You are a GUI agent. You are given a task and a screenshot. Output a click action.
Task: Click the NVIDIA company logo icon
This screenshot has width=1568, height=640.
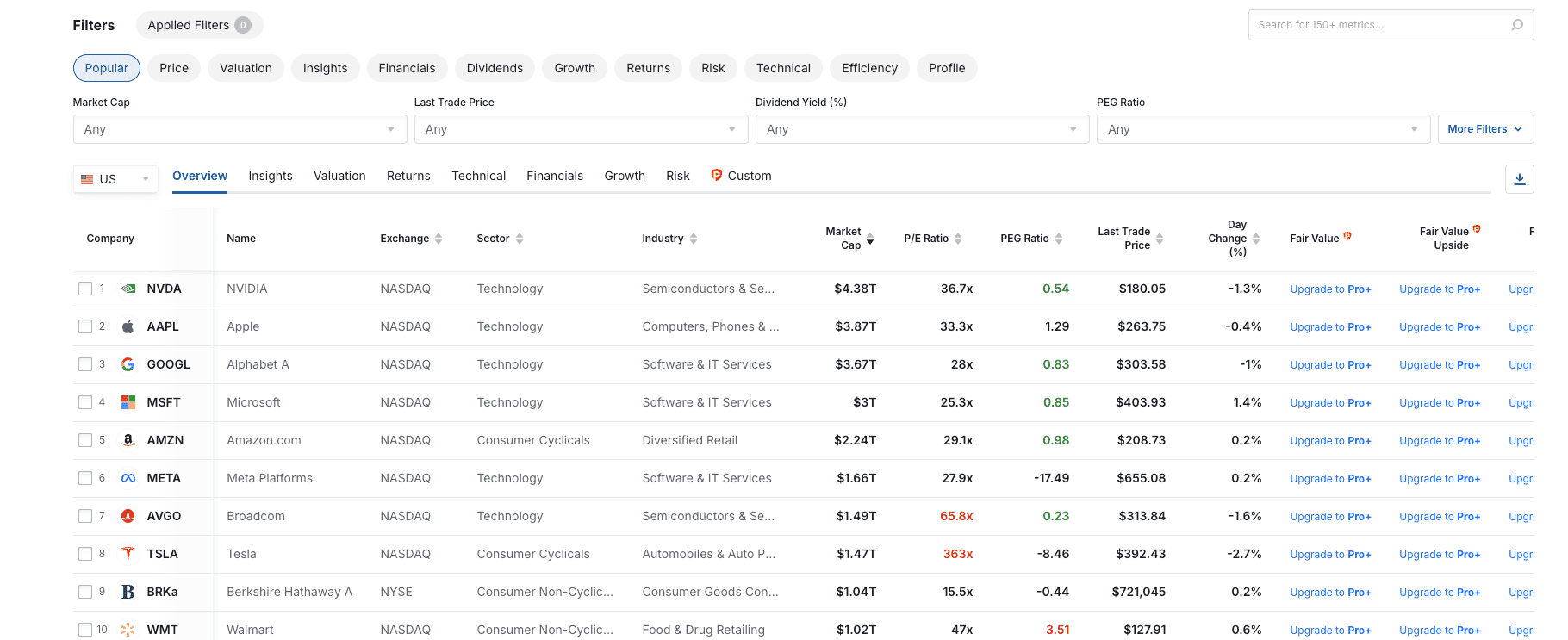(x=128, y=289)
